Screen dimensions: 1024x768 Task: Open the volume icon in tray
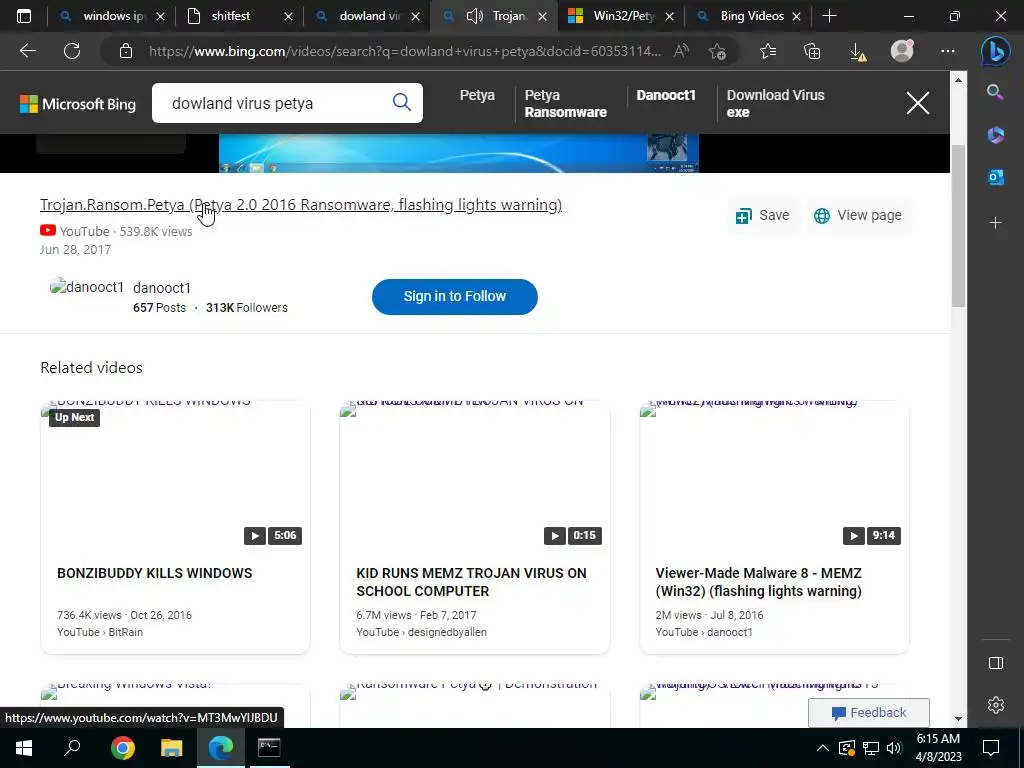click(895, 748)
